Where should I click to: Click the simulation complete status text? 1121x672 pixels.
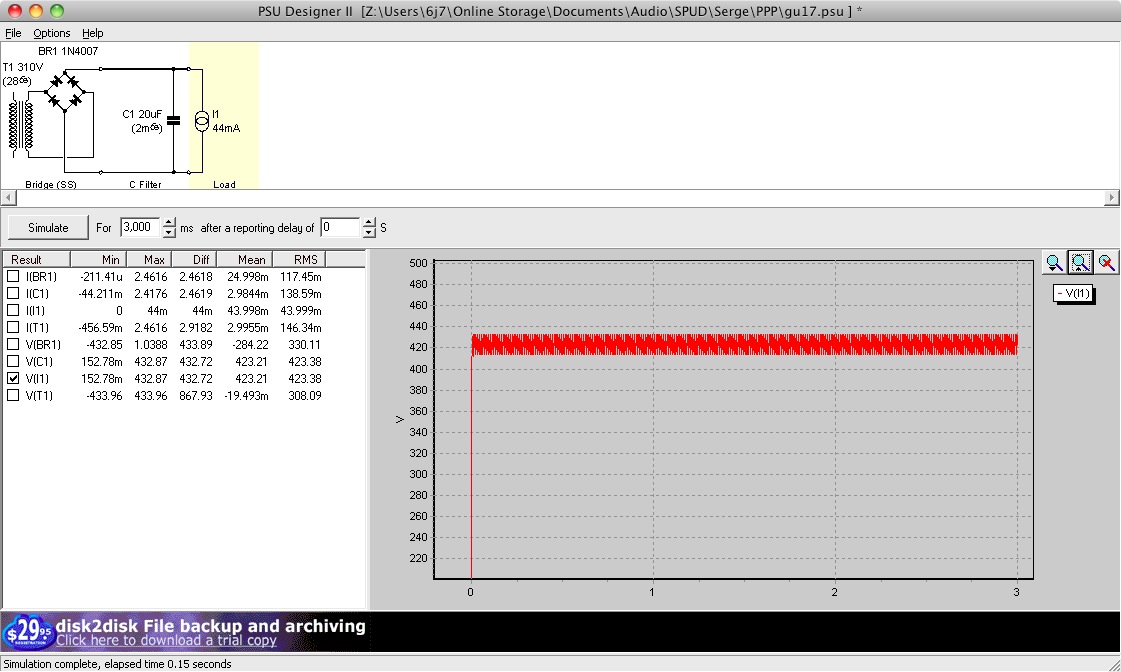[x=117, y=664]
